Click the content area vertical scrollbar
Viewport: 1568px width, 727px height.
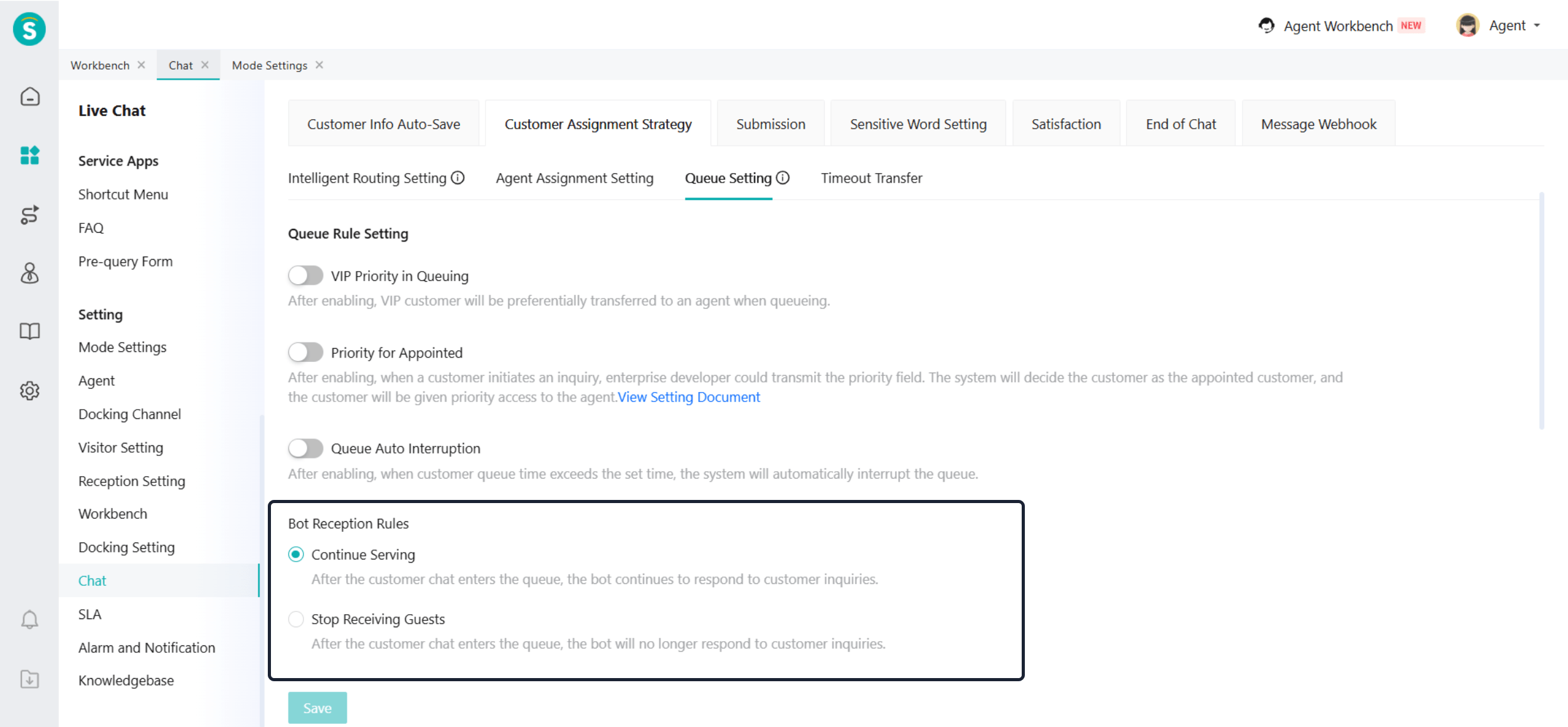click(x=1541, y=312)
